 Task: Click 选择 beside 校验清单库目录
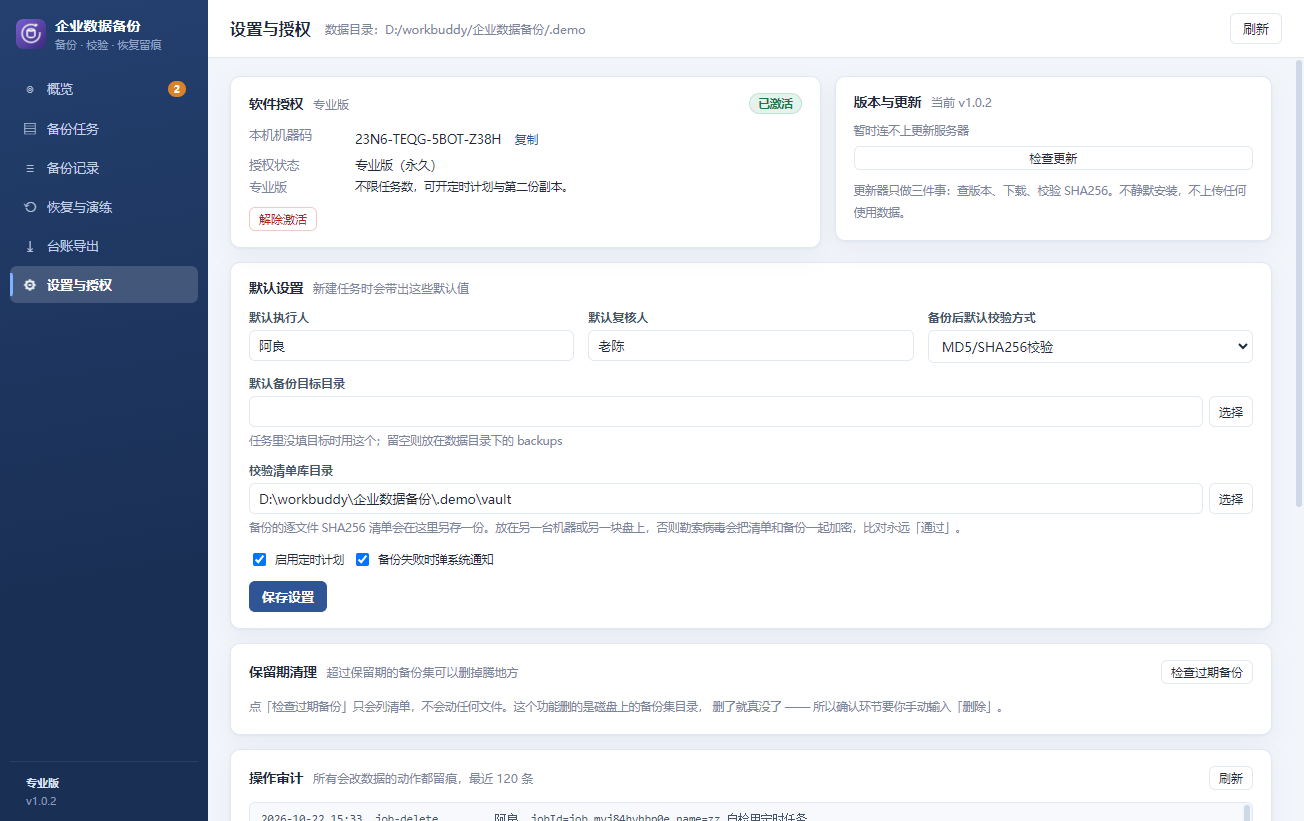click(1231, 498)
